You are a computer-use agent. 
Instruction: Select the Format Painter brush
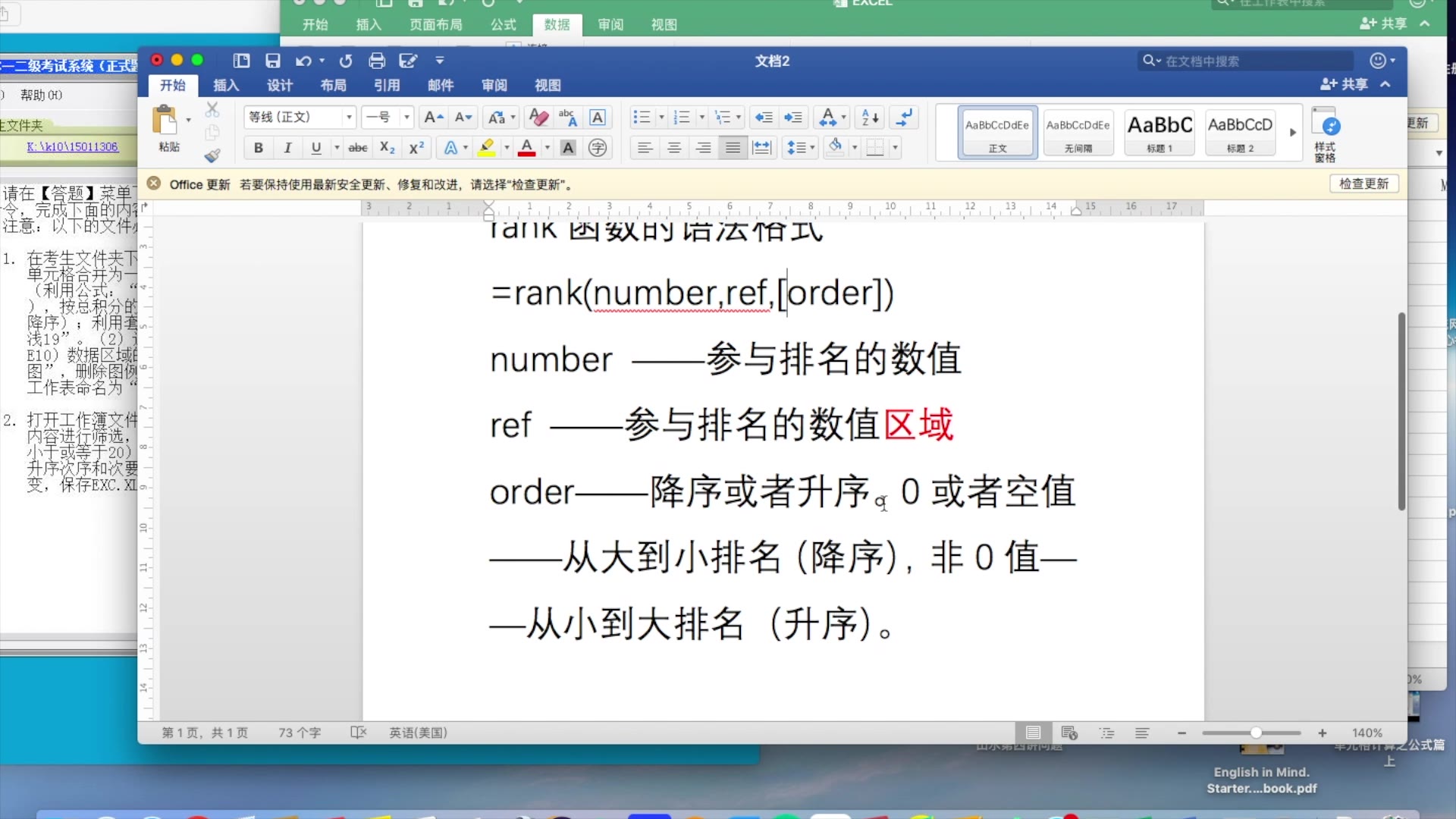pyautogui.click(x=212, y=155)
